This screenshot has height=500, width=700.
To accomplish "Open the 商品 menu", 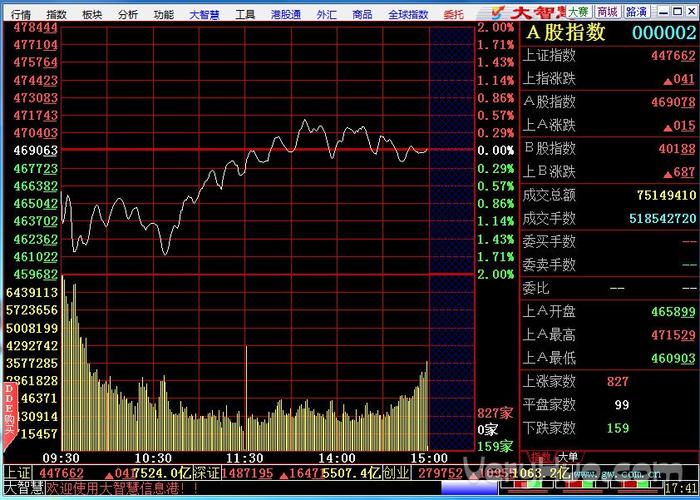I will (x=362, y=14).
